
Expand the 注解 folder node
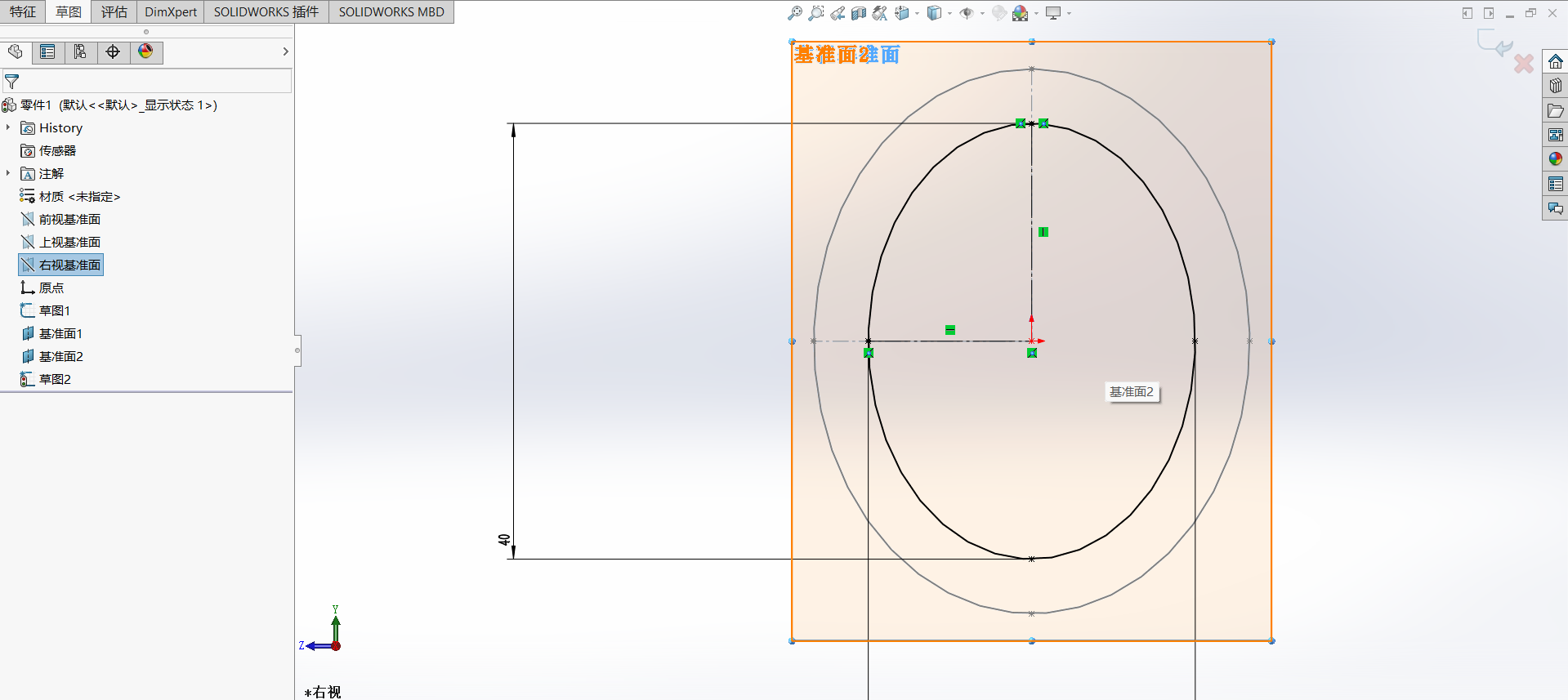(x=8, y=173)
